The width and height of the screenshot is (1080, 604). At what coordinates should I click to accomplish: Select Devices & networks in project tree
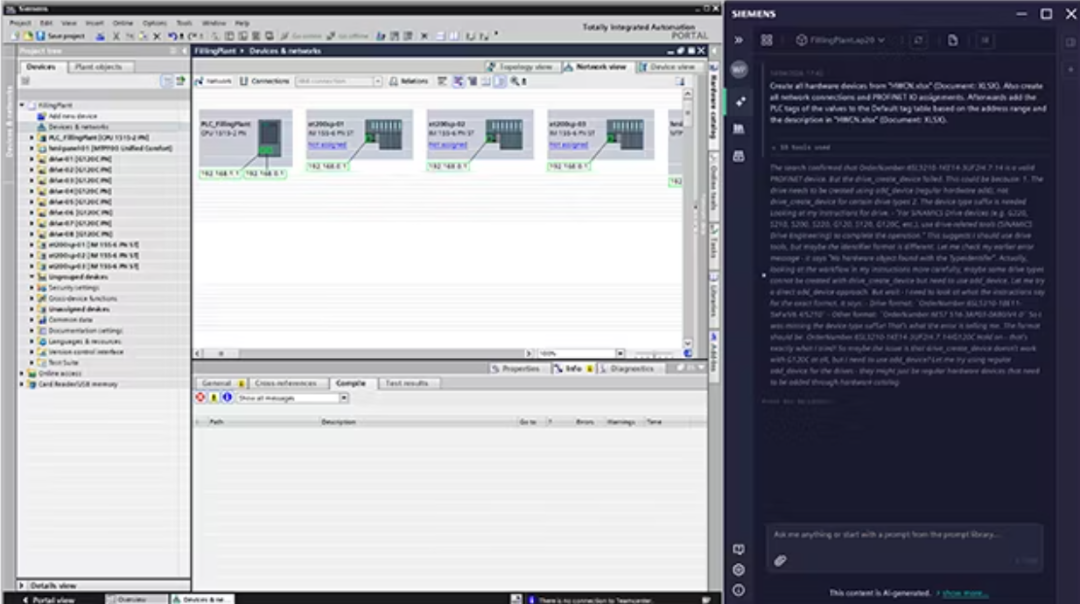pyautogui.click(x=78, y=127)
